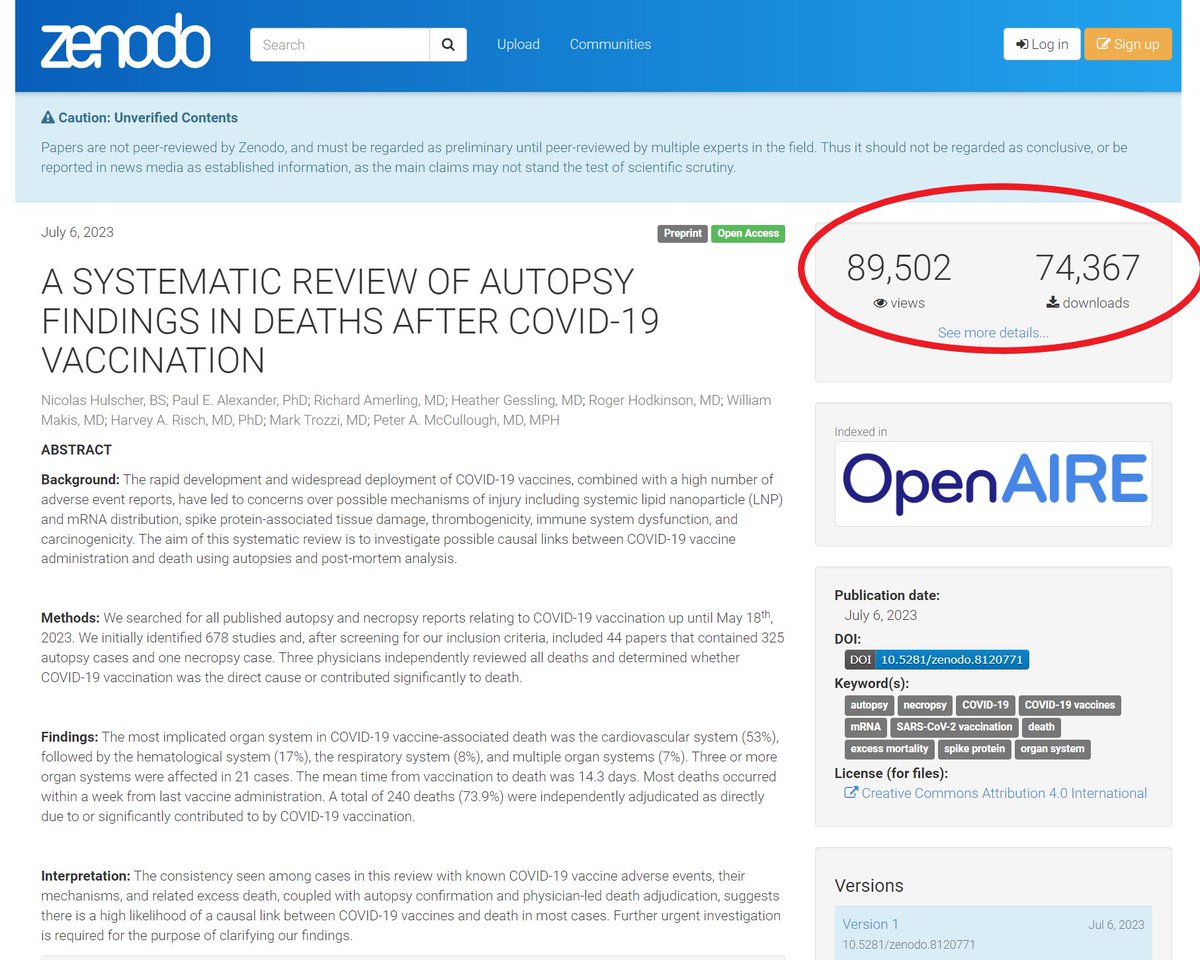Viewport: 1200px width, 960px height.
Task: Click the Zenodo logo
Action: coord(126,42)
